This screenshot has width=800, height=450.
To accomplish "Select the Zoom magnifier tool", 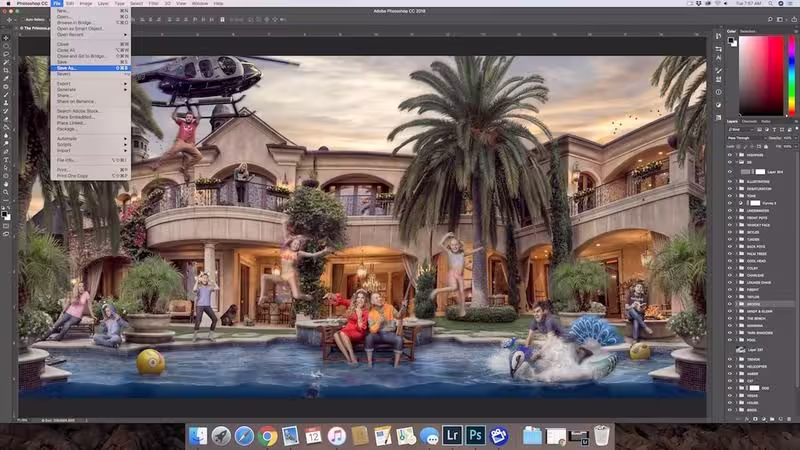I will point(6,192).
